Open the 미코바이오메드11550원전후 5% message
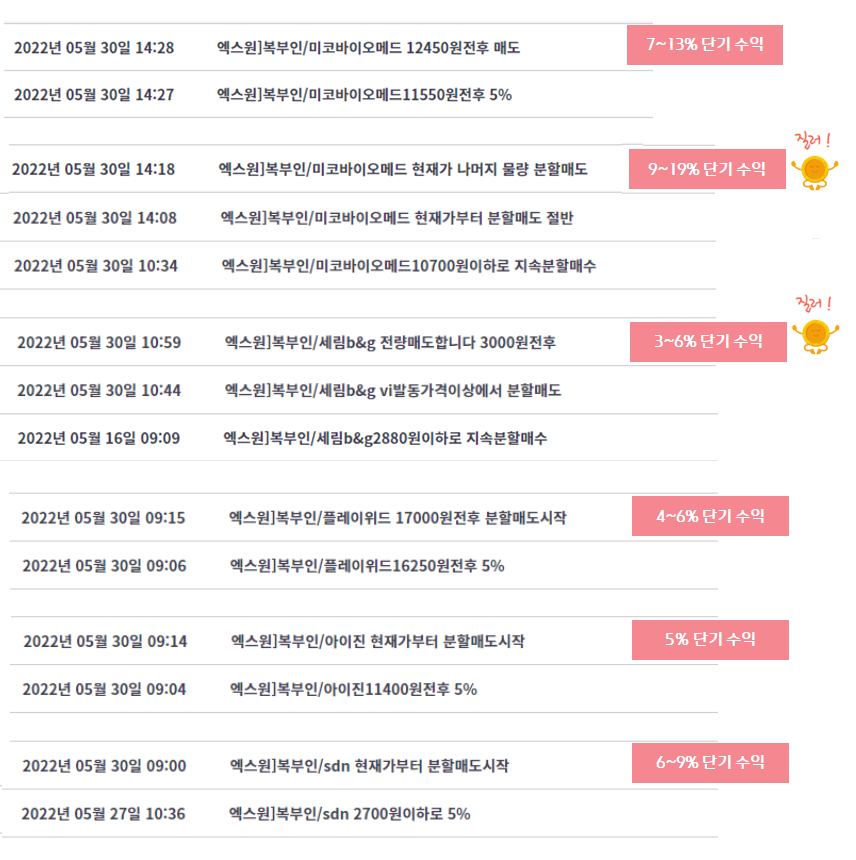Screen dimensions: 856x860 click(x=364, y=95)
